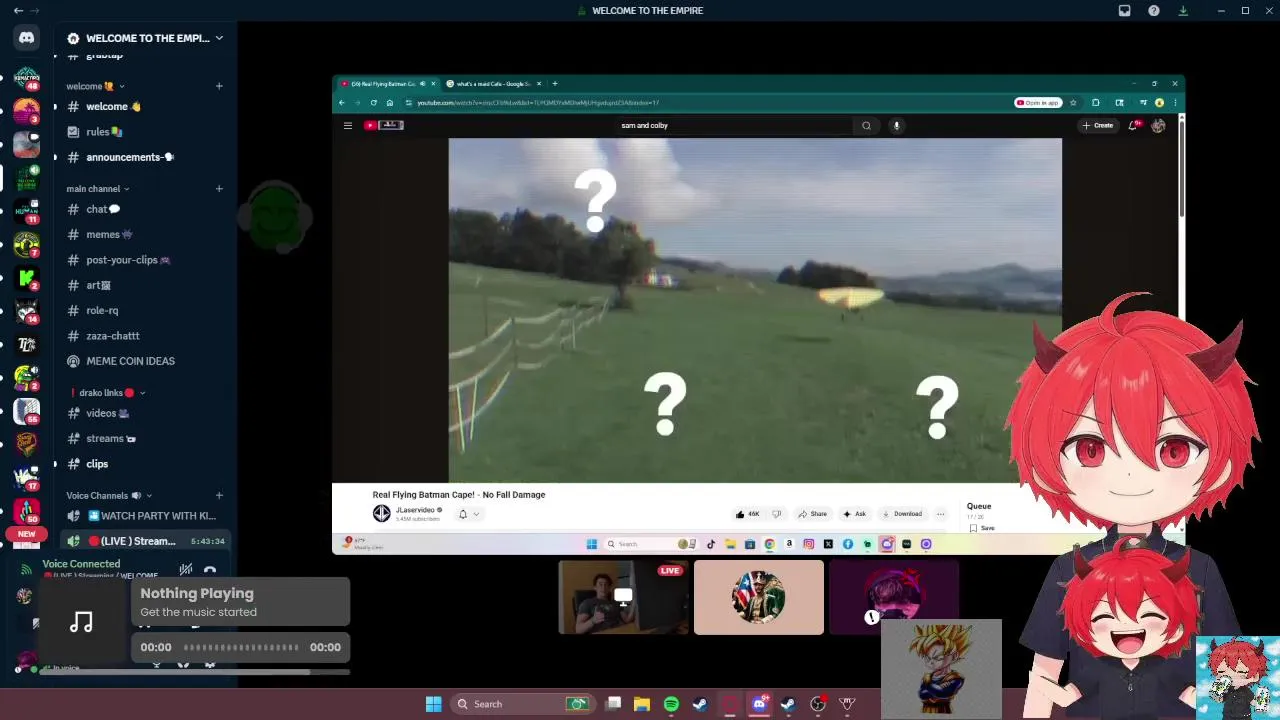This screenshot has height=720, width=1280.
Task: Click the YouTube search magnifier button
Action: point(866,125)
